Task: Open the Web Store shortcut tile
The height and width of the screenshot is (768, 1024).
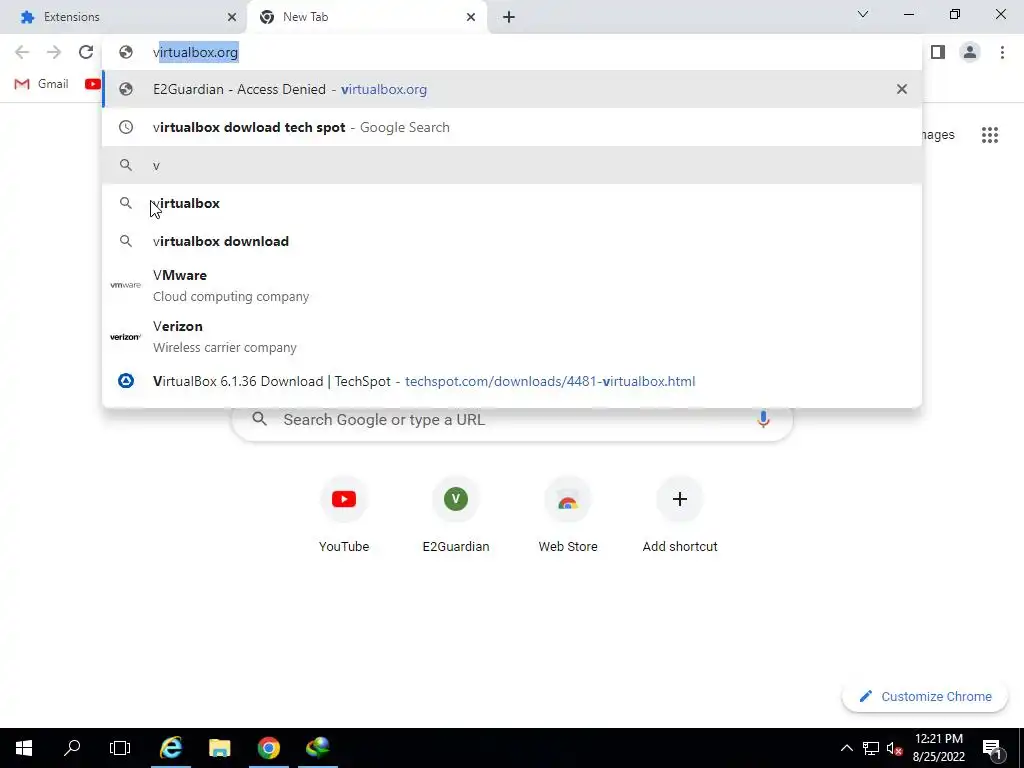Action: [x=568, y=515]
